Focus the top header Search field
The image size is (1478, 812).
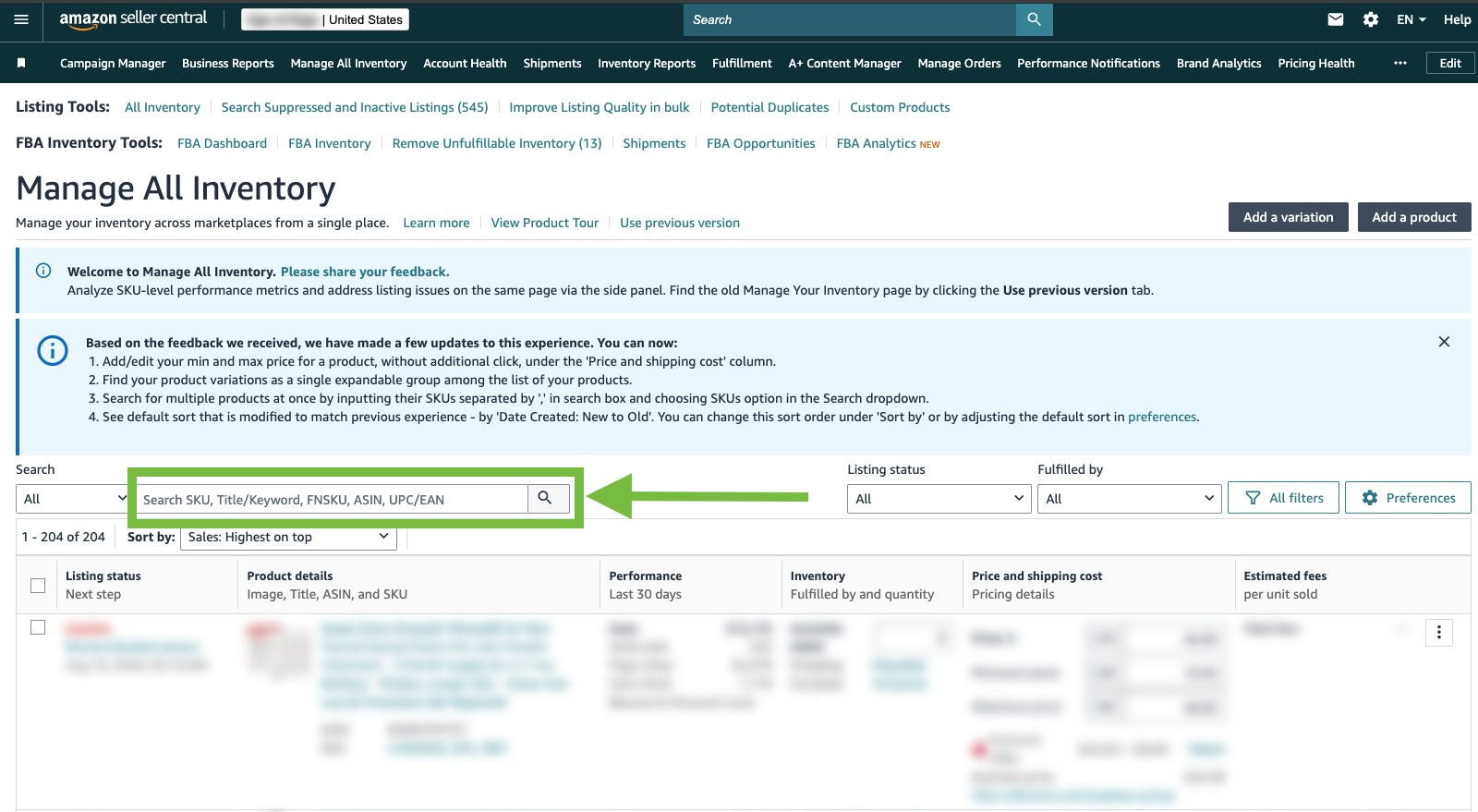pos(850,19)
